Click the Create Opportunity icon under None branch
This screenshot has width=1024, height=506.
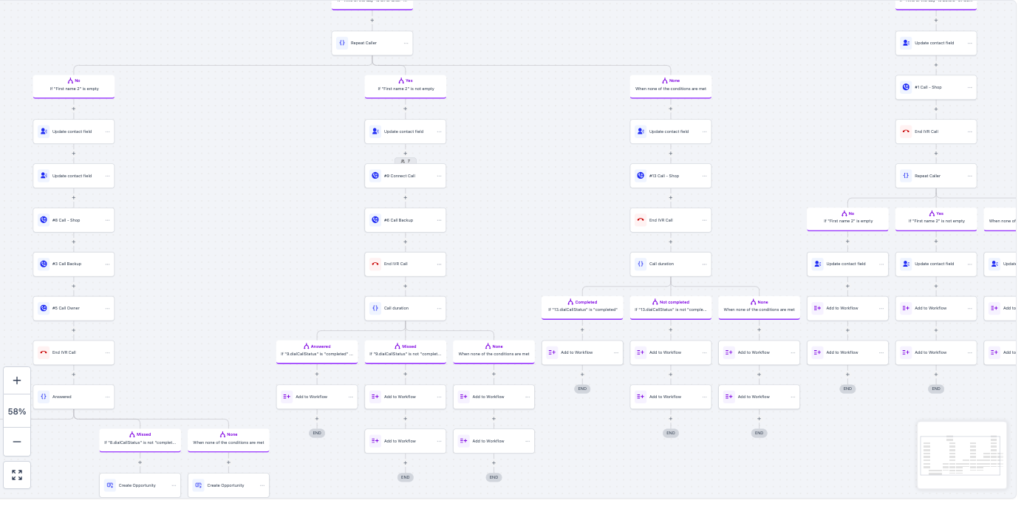198,485
